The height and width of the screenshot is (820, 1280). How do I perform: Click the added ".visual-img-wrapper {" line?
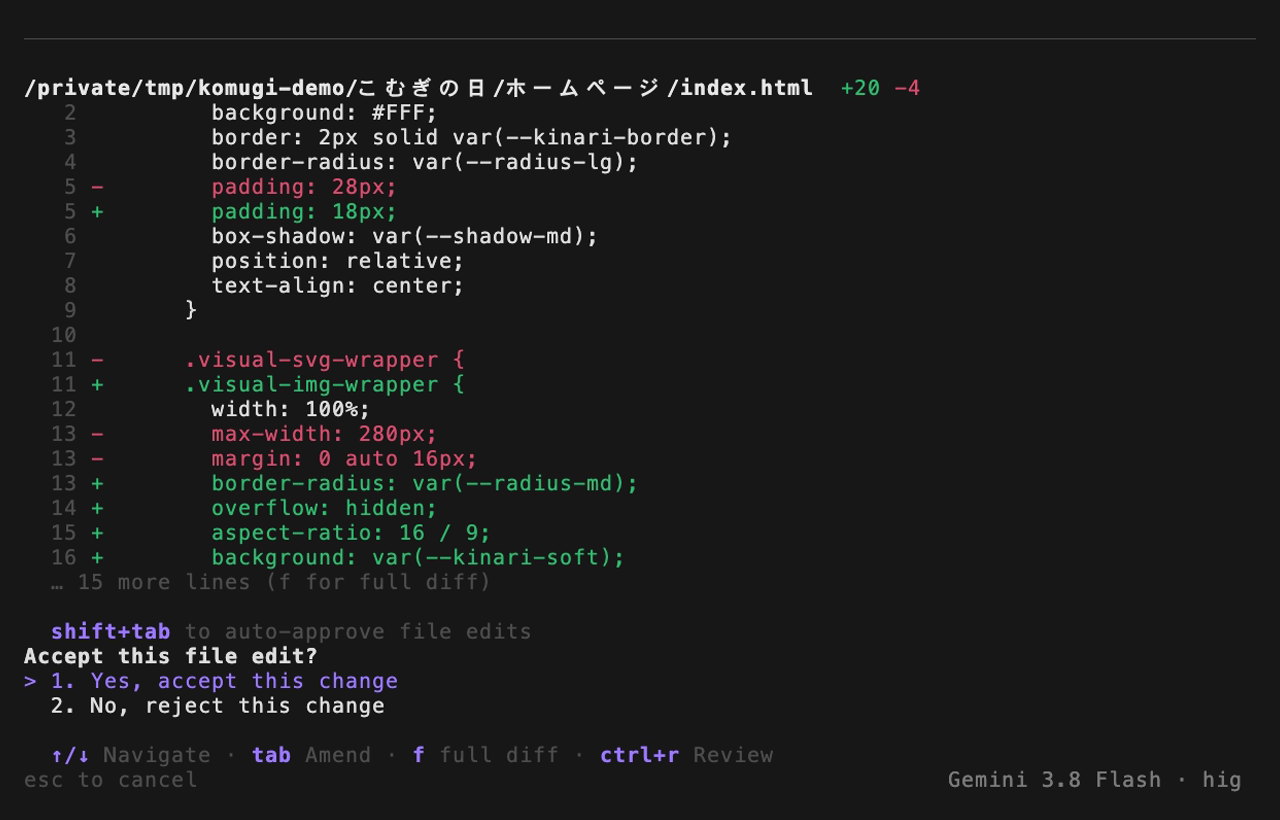pyautogui.click(x=324, y=385)
